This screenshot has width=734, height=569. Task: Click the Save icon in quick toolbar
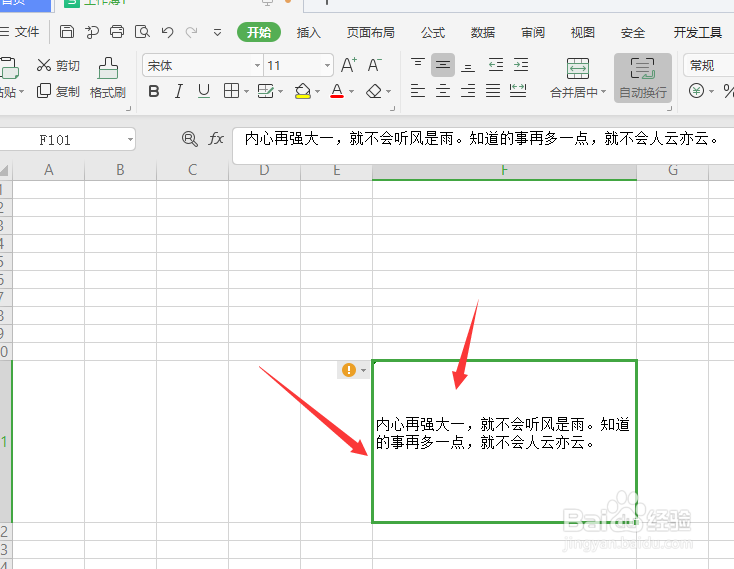(x=67, y=32)
